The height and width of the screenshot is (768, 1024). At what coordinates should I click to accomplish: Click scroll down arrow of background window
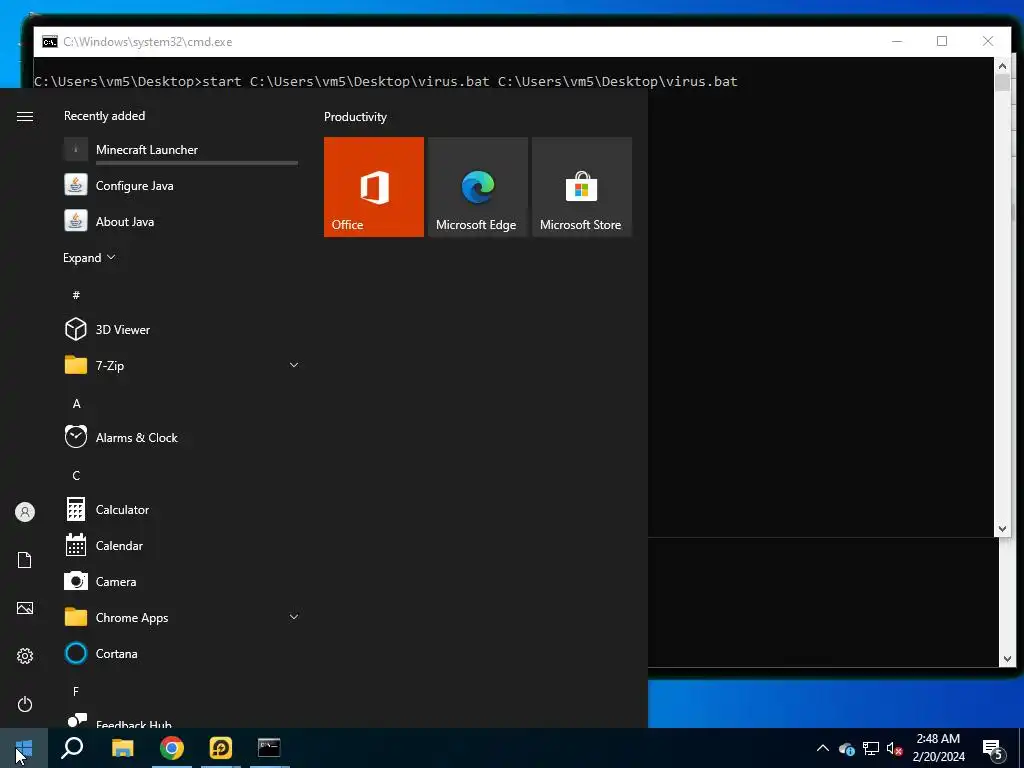coord(1006,659)
